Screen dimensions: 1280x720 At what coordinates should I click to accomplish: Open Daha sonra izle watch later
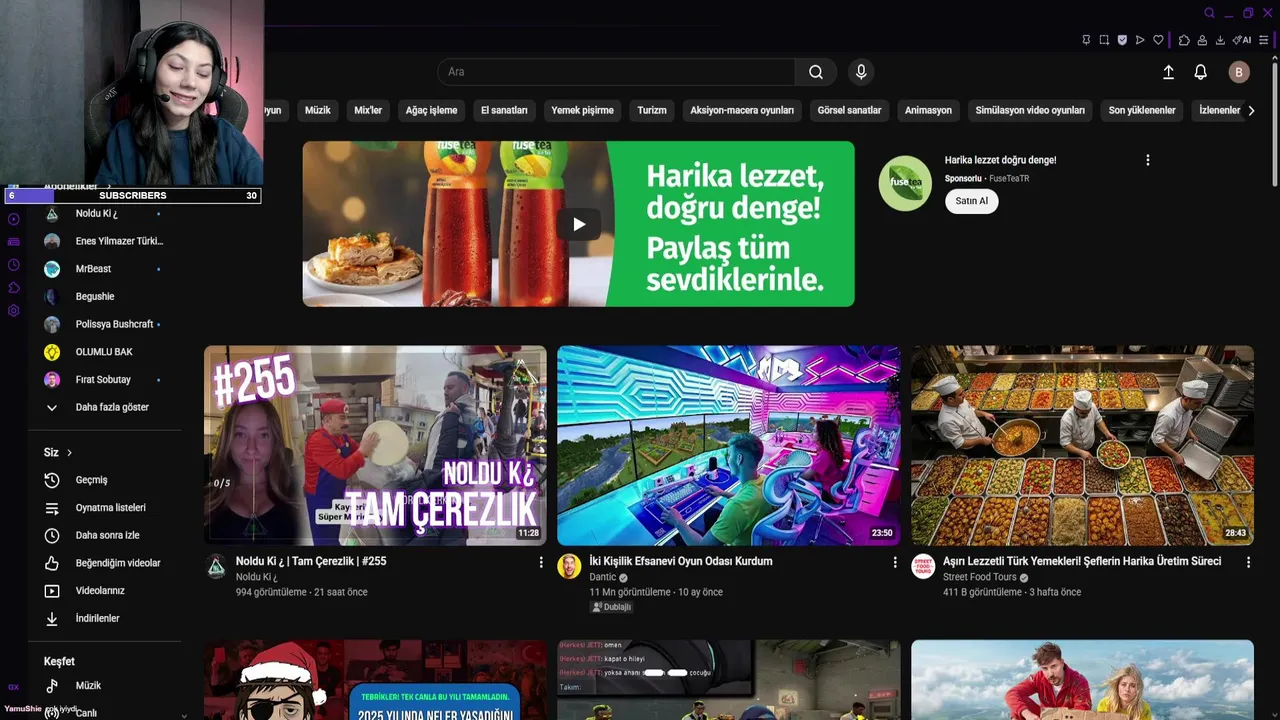[104, 535]
